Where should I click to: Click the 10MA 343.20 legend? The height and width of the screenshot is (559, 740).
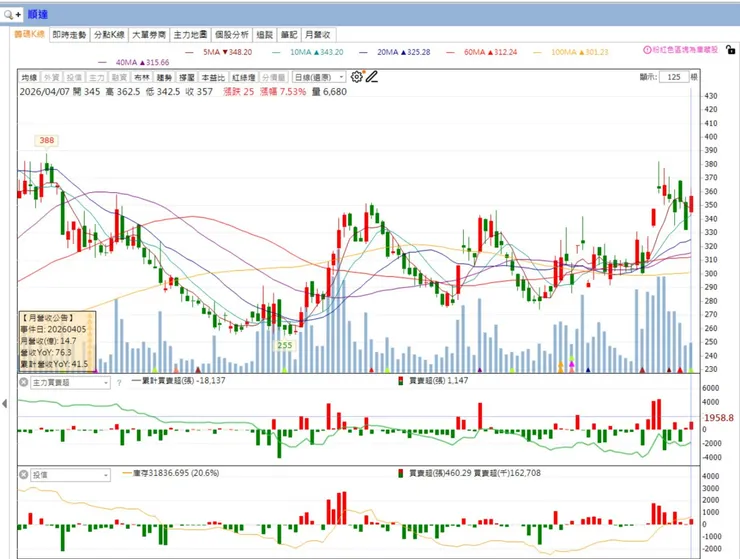click(x=308, y=52)
